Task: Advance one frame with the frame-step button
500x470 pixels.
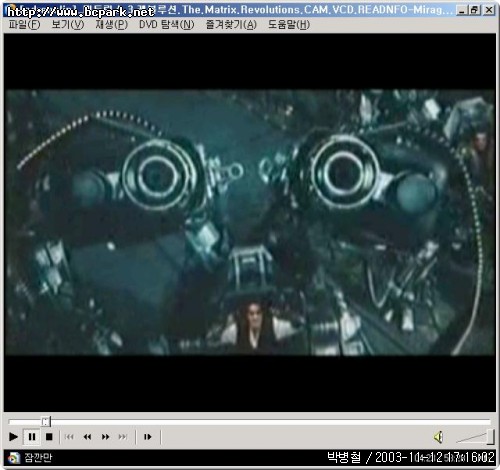Action: click(x=148, y=437)
